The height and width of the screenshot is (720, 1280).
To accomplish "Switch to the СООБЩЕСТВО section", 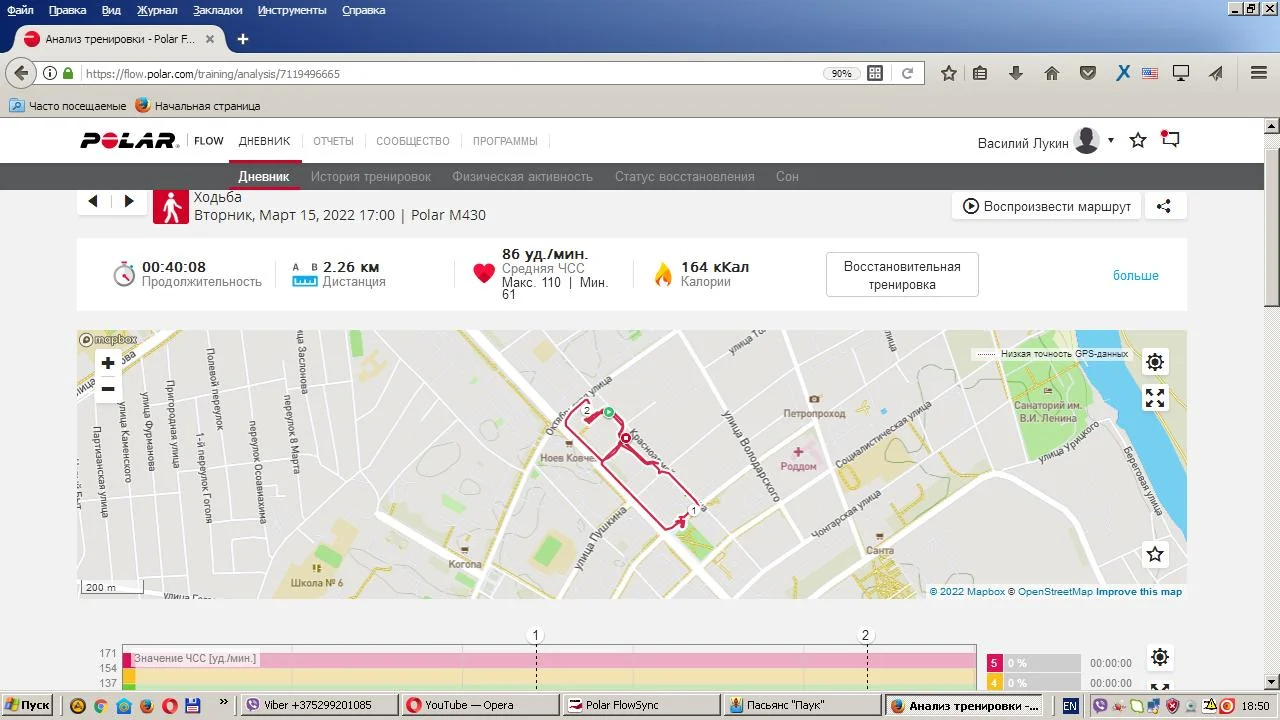I will 413,141.
